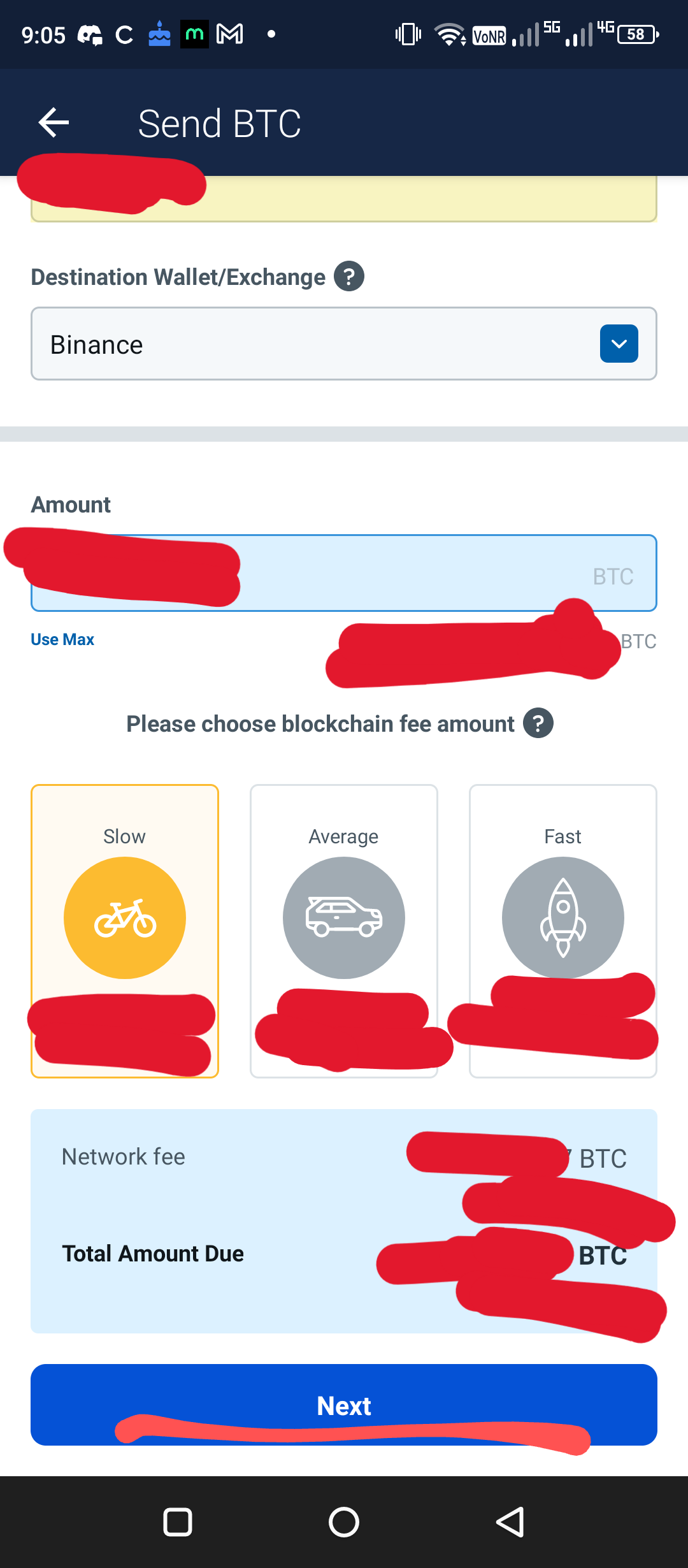The image size is (688, 1568).
Task: Choose the Slow fee option label
Action: pyautogui.click(x=125, y=836)
